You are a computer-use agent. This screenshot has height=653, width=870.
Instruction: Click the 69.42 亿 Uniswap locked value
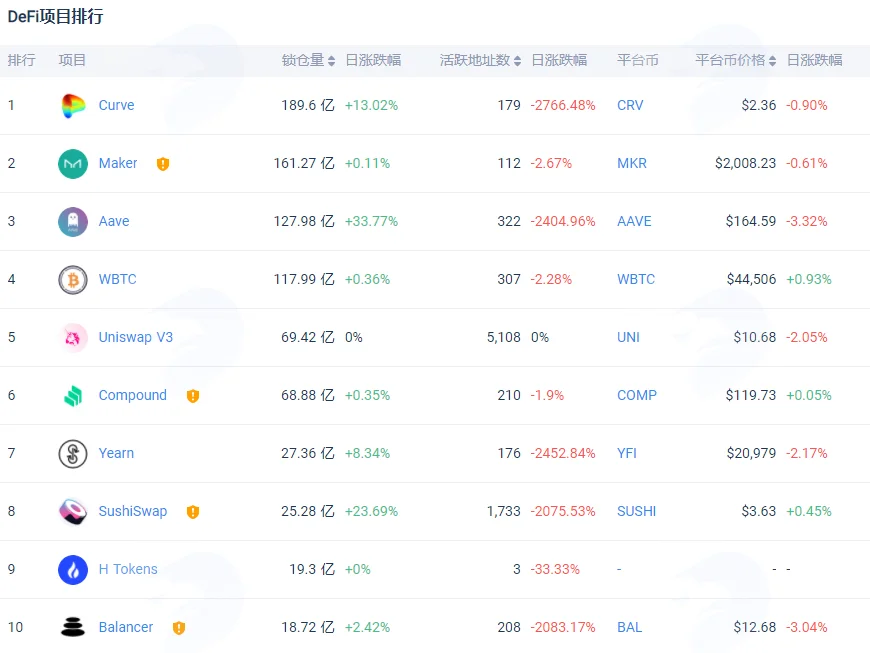click(308, 337)
